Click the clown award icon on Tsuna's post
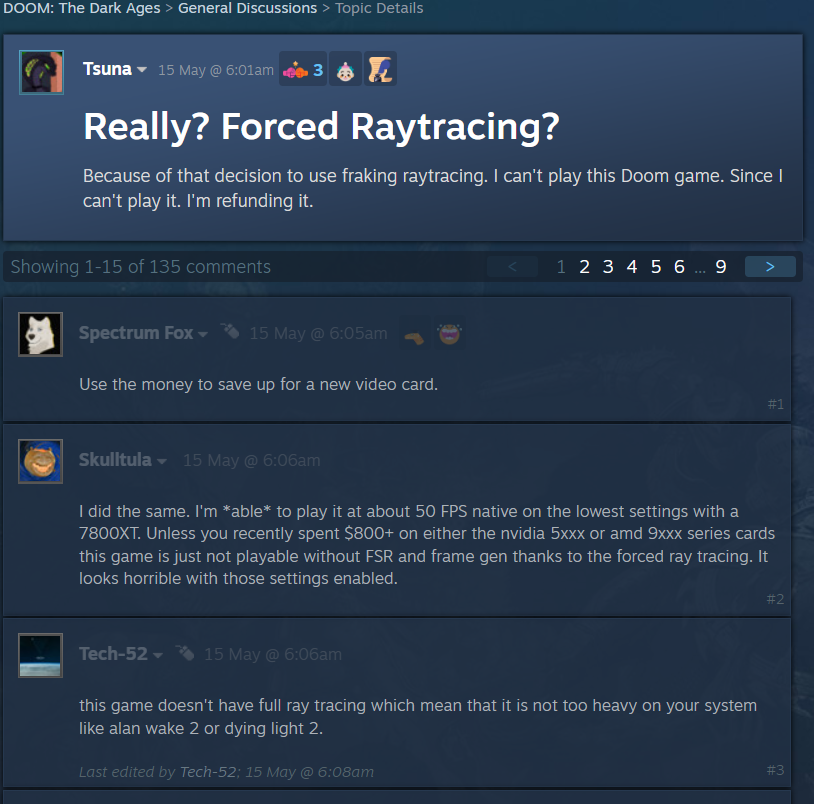The width and height of the screenshot is (814, 804). [345, 69]
